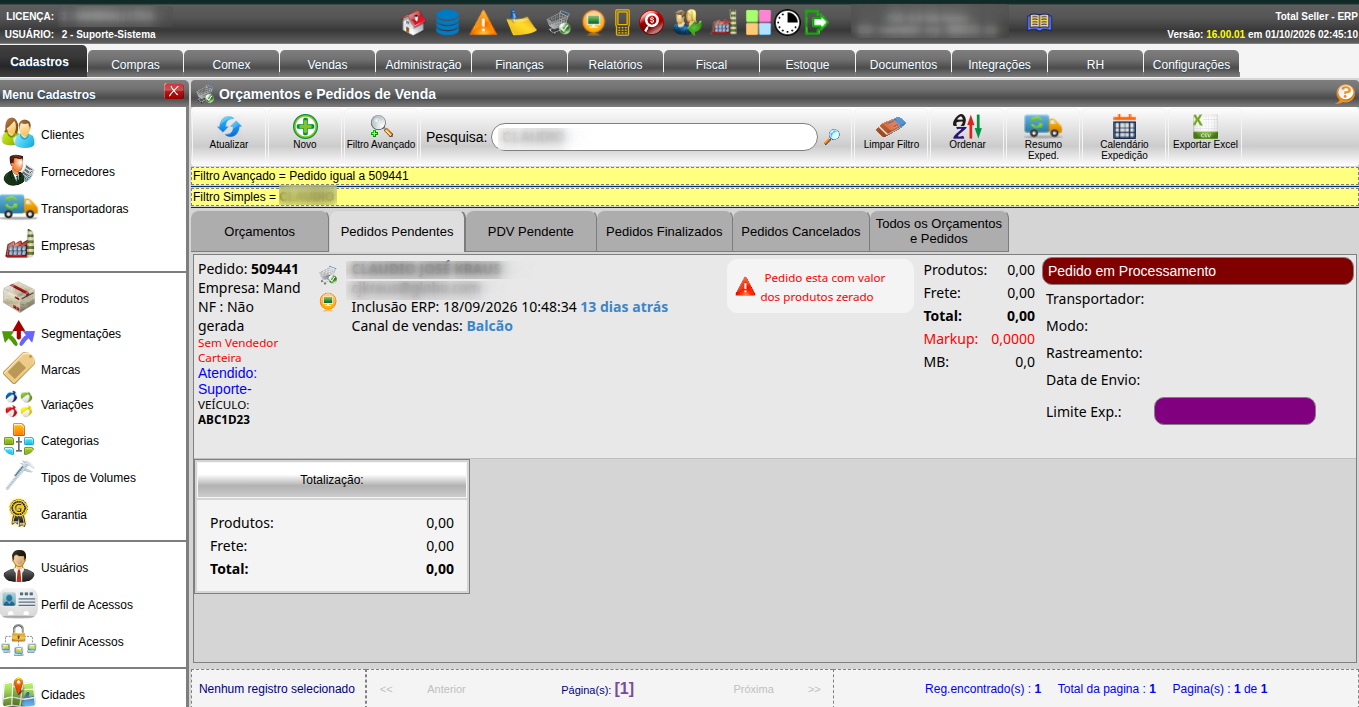Open Tipos de Volumes menu entry
1359x707 pixels.
[88, 477]
